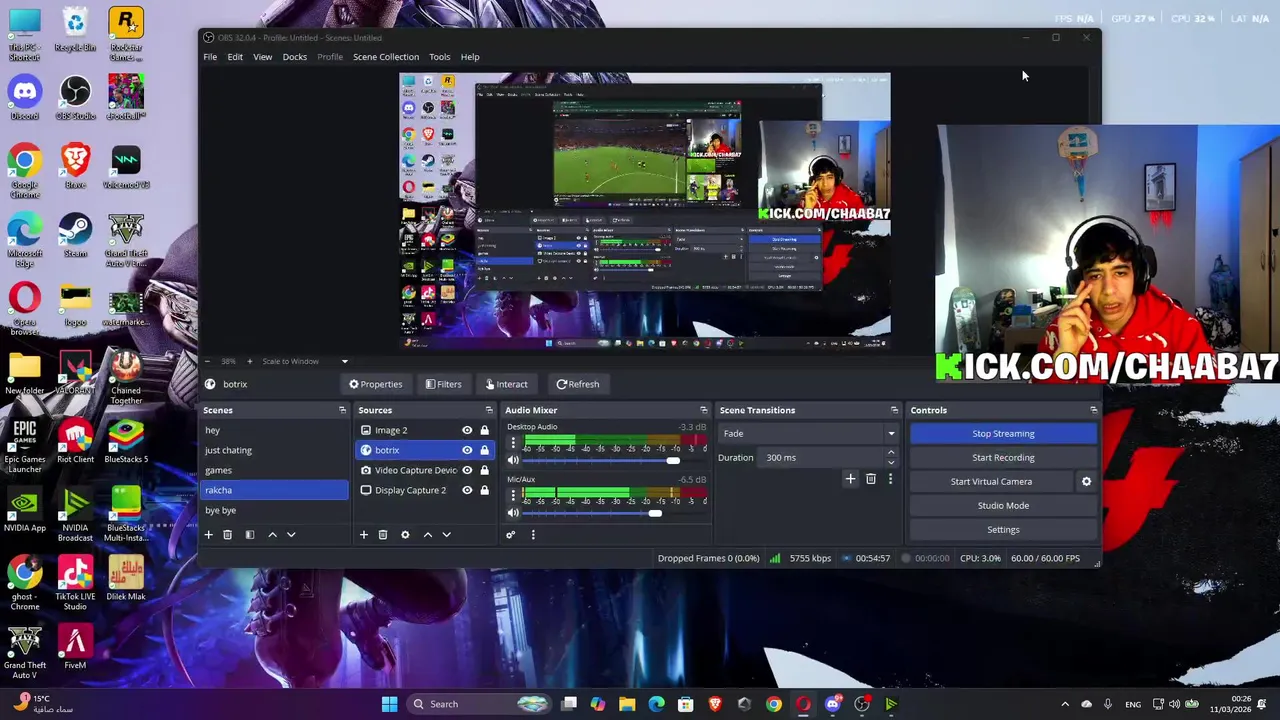This screenshot has width=1280, height=720.
Task: Open virtual camera settings gear
Action: point(1086,482)
